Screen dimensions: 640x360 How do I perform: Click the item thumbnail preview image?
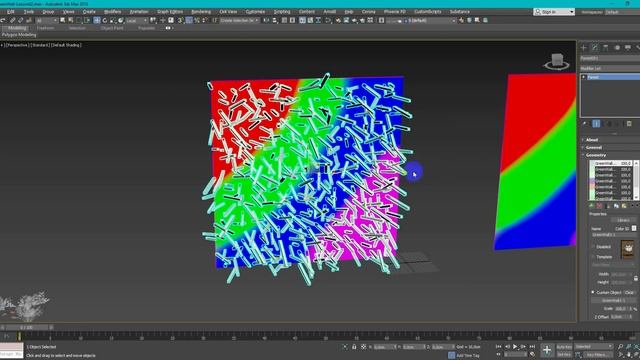tap(627, 249)
